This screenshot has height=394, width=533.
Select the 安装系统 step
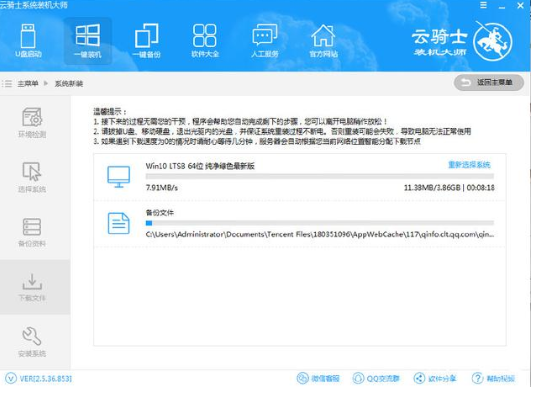(x=32, y=342)
